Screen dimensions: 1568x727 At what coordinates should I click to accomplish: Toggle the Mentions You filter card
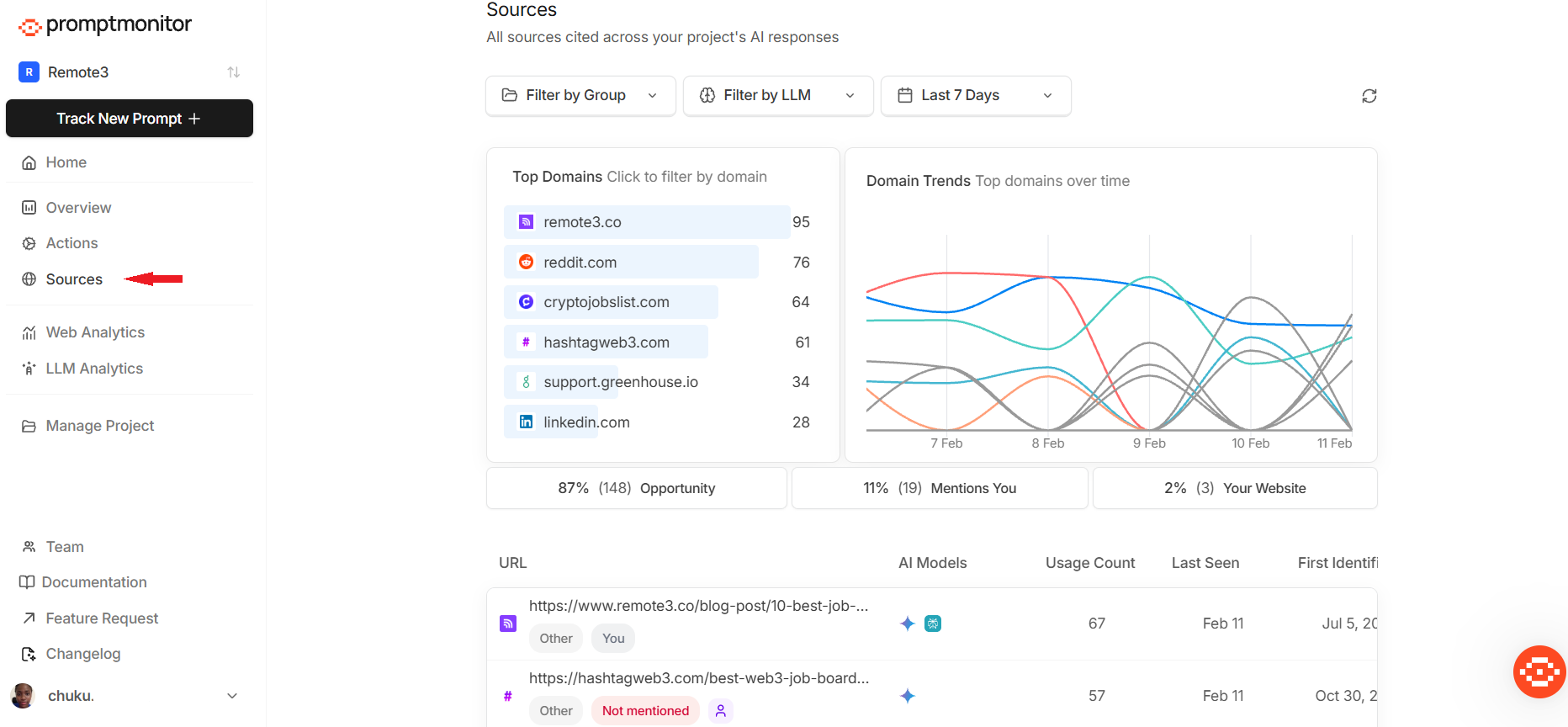point(940,488)
